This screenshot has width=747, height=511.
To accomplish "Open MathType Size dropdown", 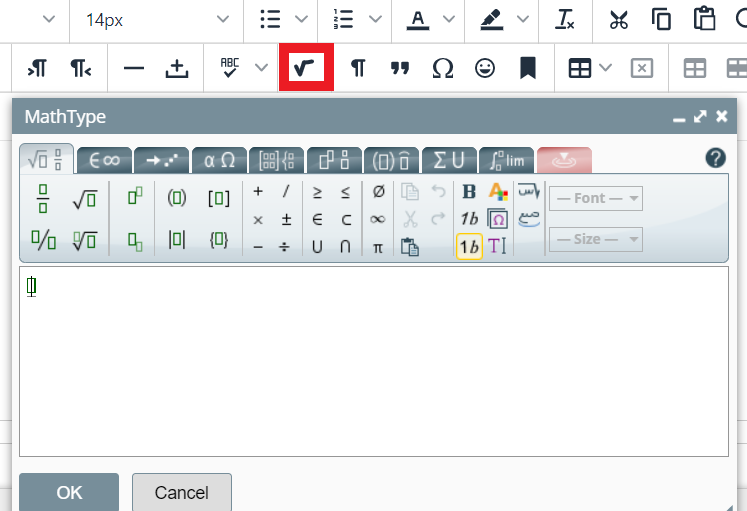I will pyautogui.click(x=596, y=239).
